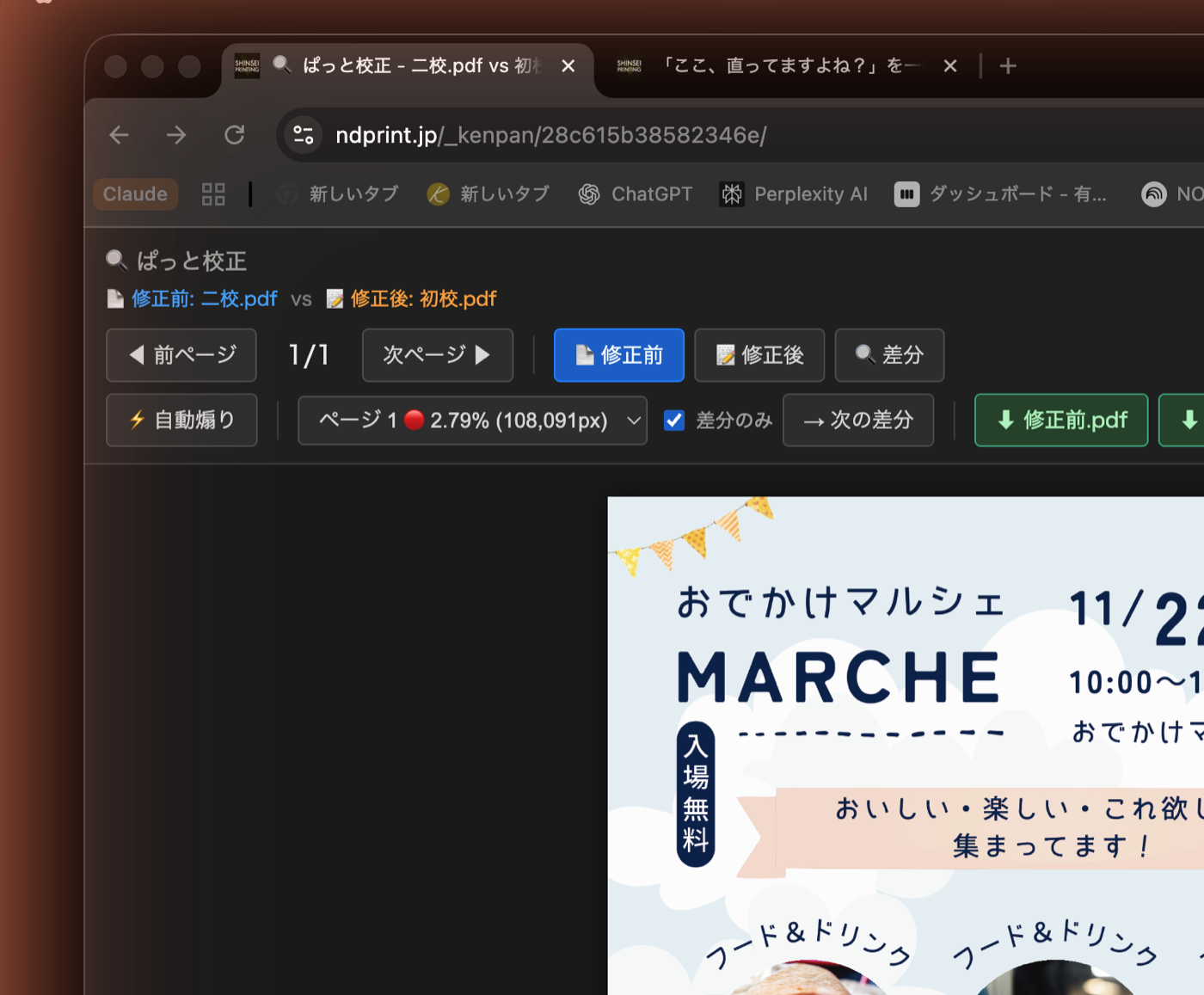Click the Claude bookmark button
This screenshot has width=1204, height=995.
coord(135,194)
